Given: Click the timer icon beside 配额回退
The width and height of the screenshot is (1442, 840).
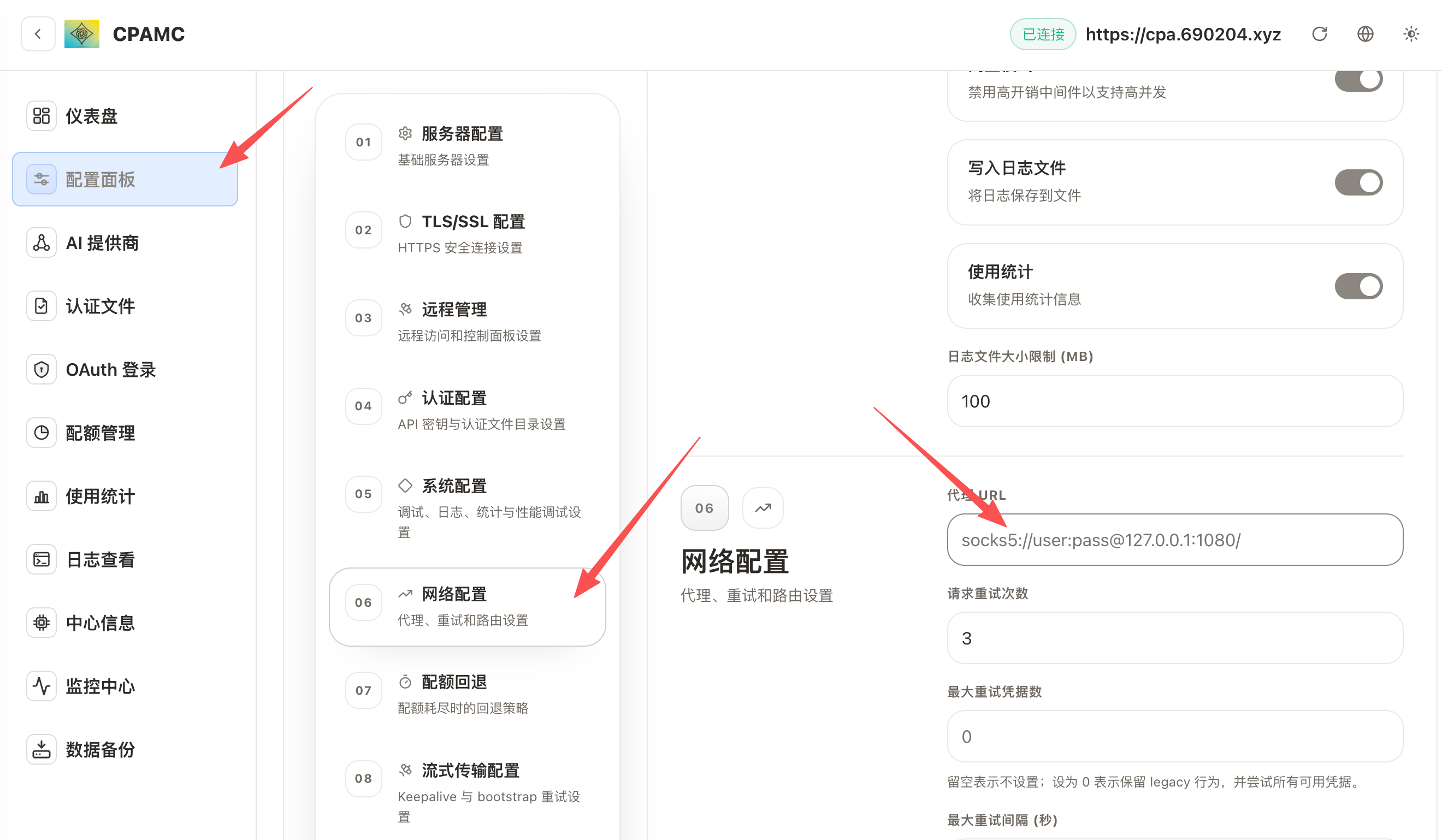Looking at the screenshot, I should pyautogui.click(x=405, y=682).
